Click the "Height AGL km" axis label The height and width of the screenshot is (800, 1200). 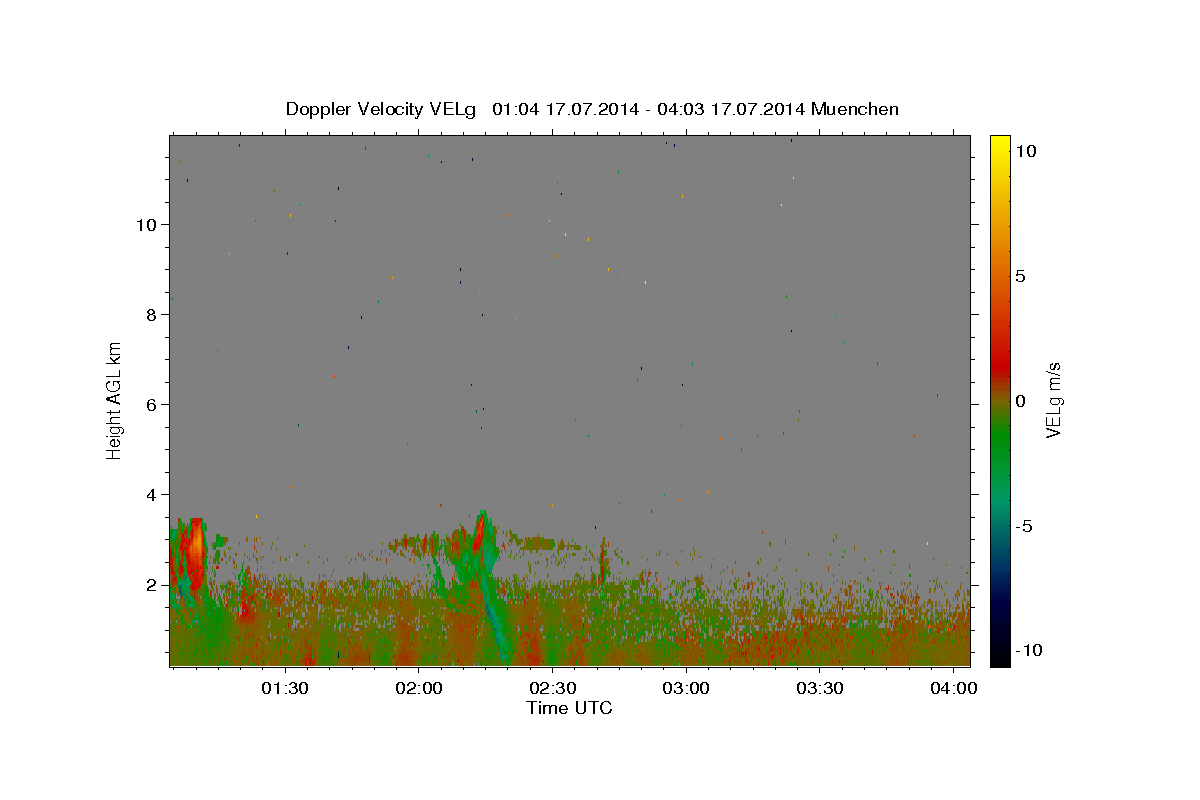pos(115,400)
